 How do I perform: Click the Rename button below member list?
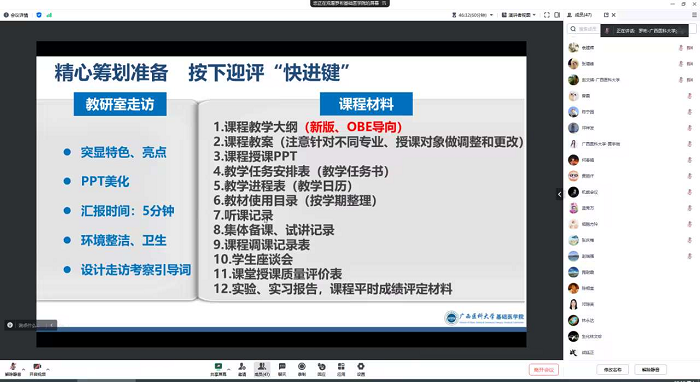coord(612,370)
